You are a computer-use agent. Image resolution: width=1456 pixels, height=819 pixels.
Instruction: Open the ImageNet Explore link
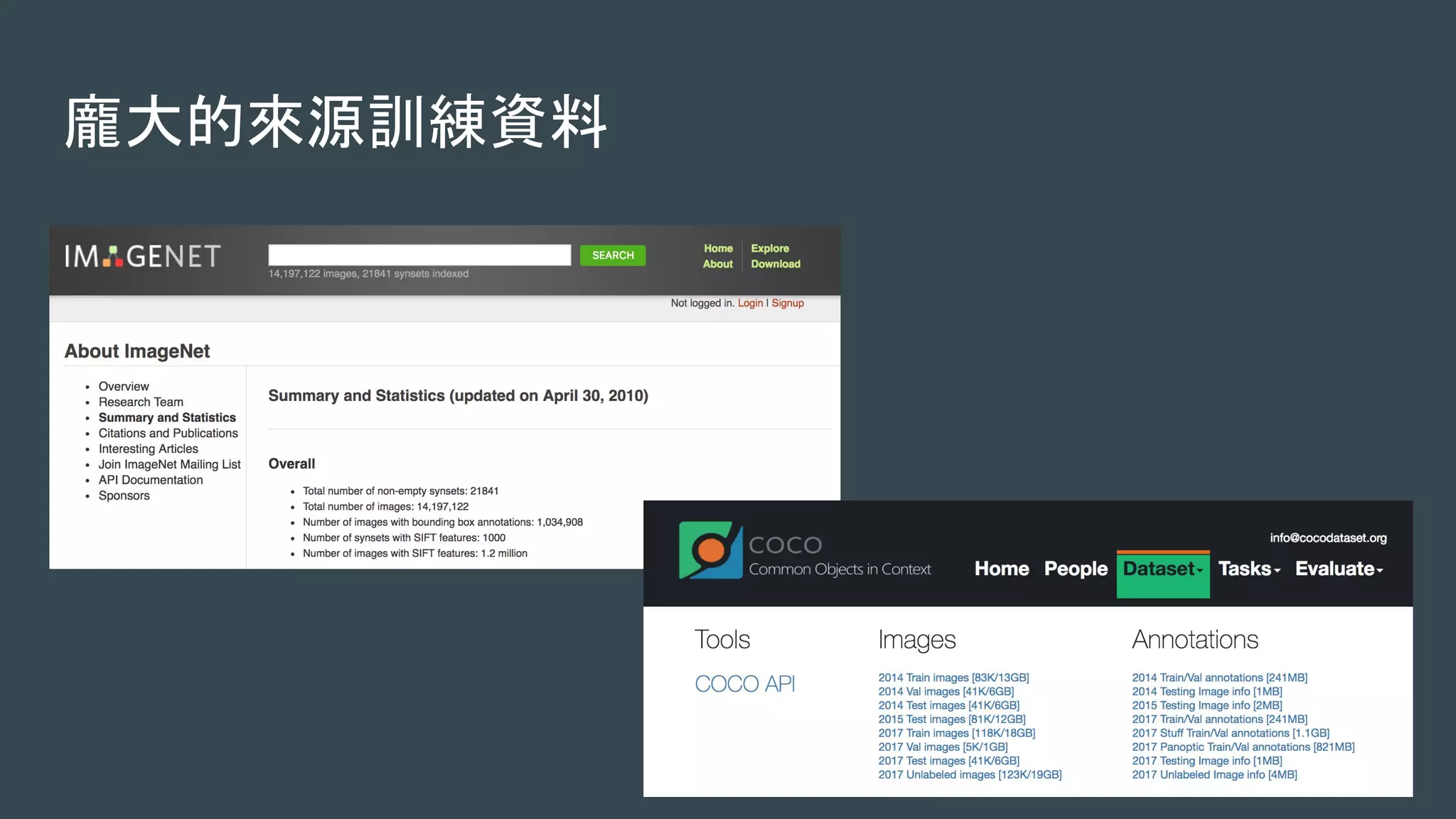point(770,248)
